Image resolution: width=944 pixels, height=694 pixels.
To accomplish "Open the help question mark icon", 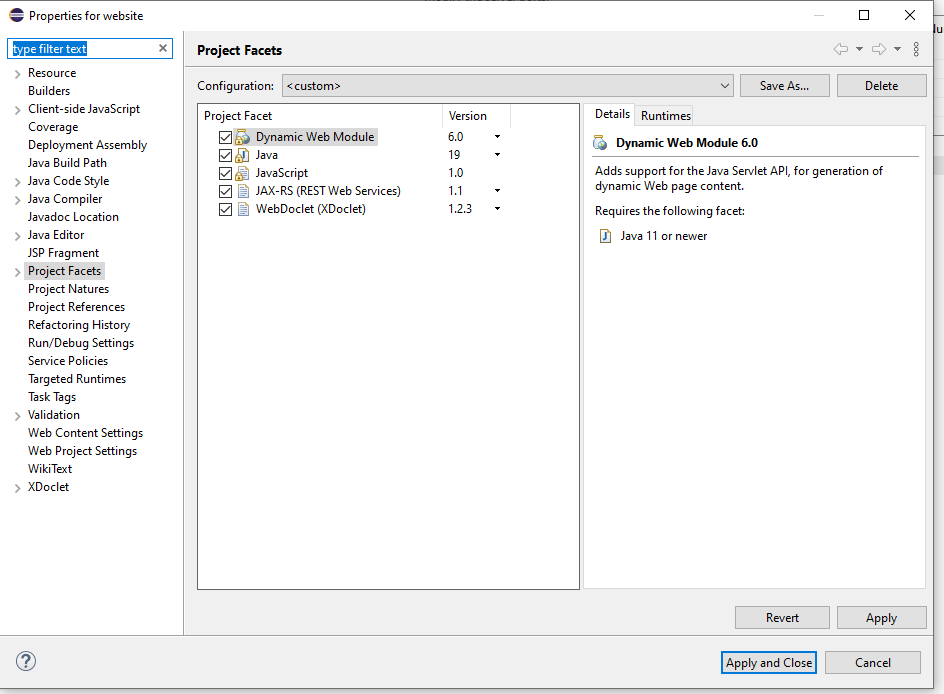I will (x=26, y=661).
